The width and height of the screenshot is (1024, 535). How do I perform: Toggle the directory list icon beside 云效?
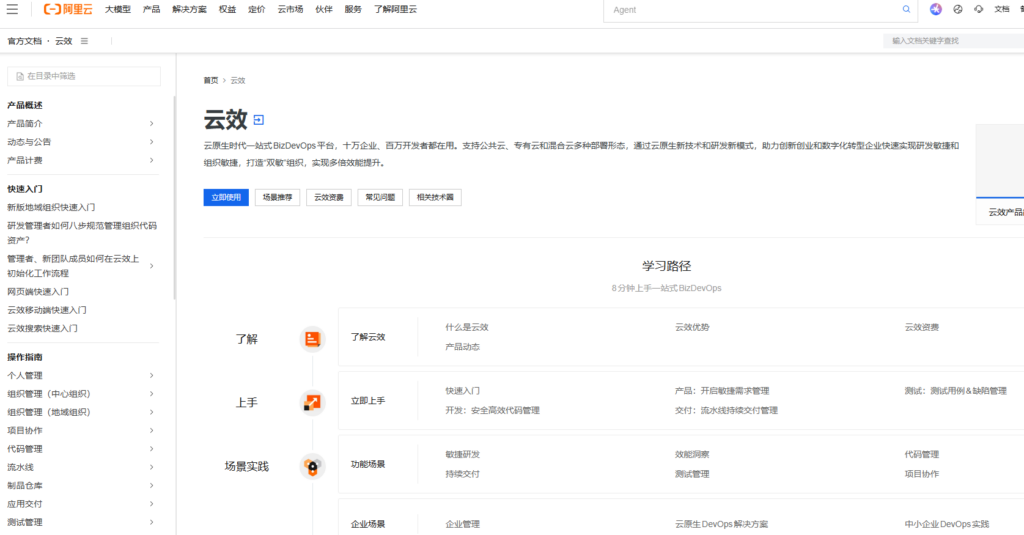pos(84,41)
